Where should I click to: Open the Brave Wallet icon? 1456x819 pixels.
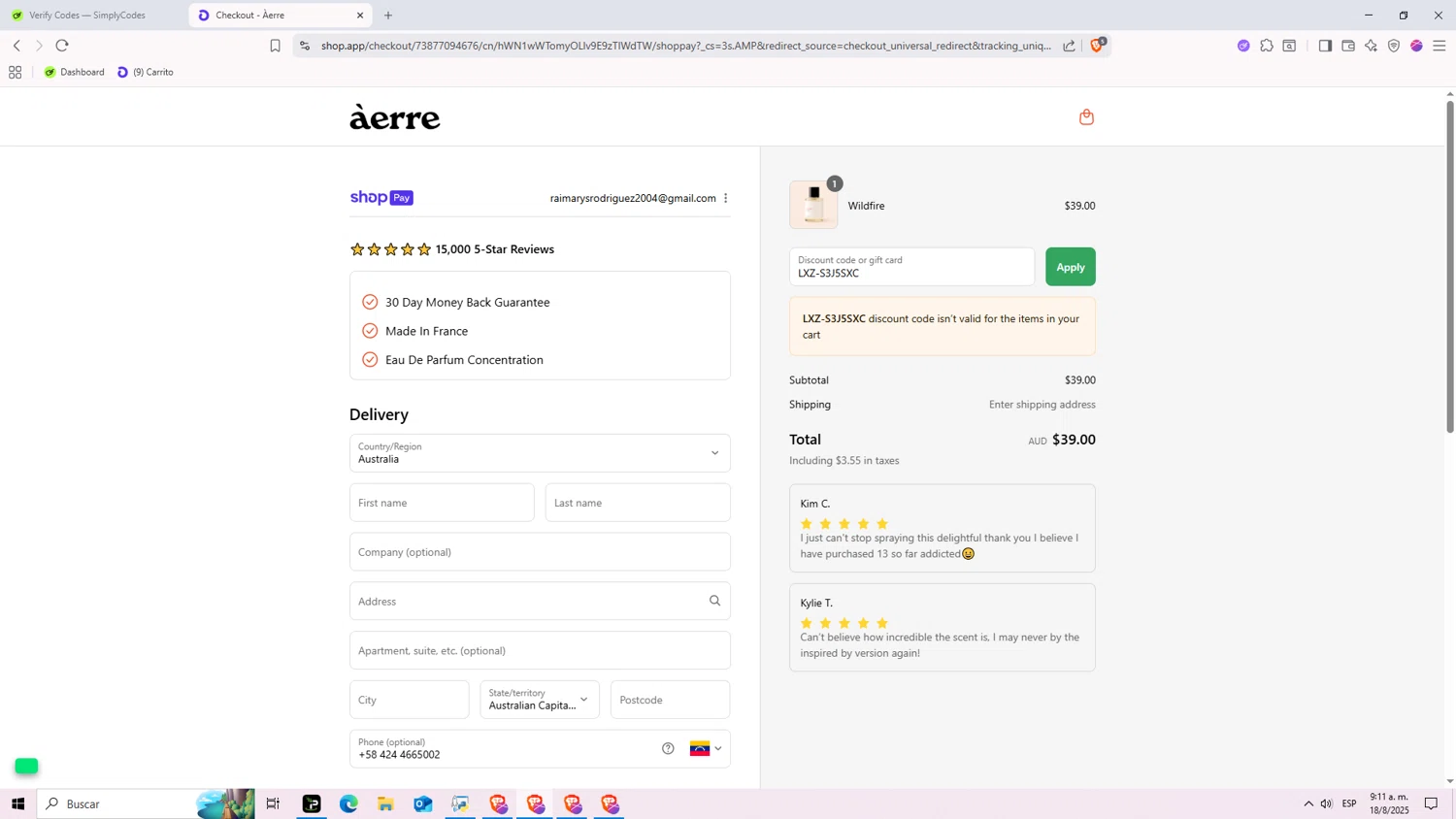1348,46
